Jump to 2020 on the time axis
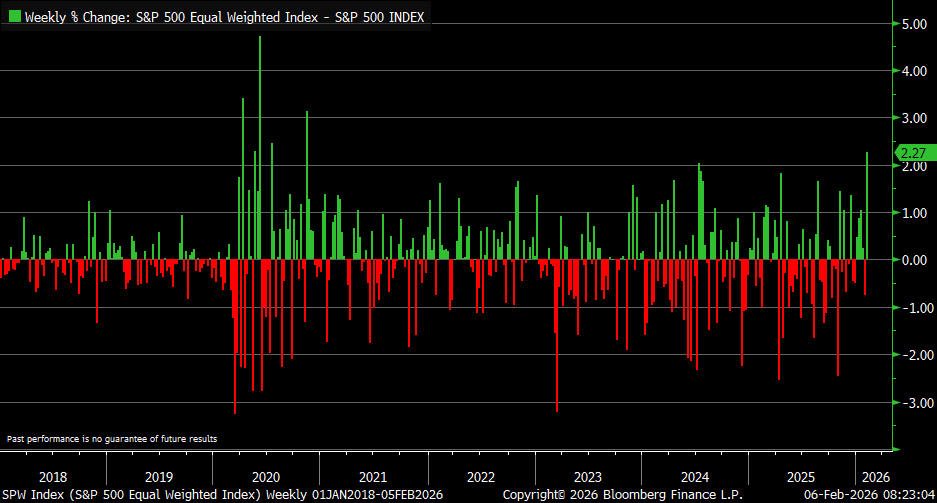The height and width of the screenshot is (503, 937). pos(266,476)
